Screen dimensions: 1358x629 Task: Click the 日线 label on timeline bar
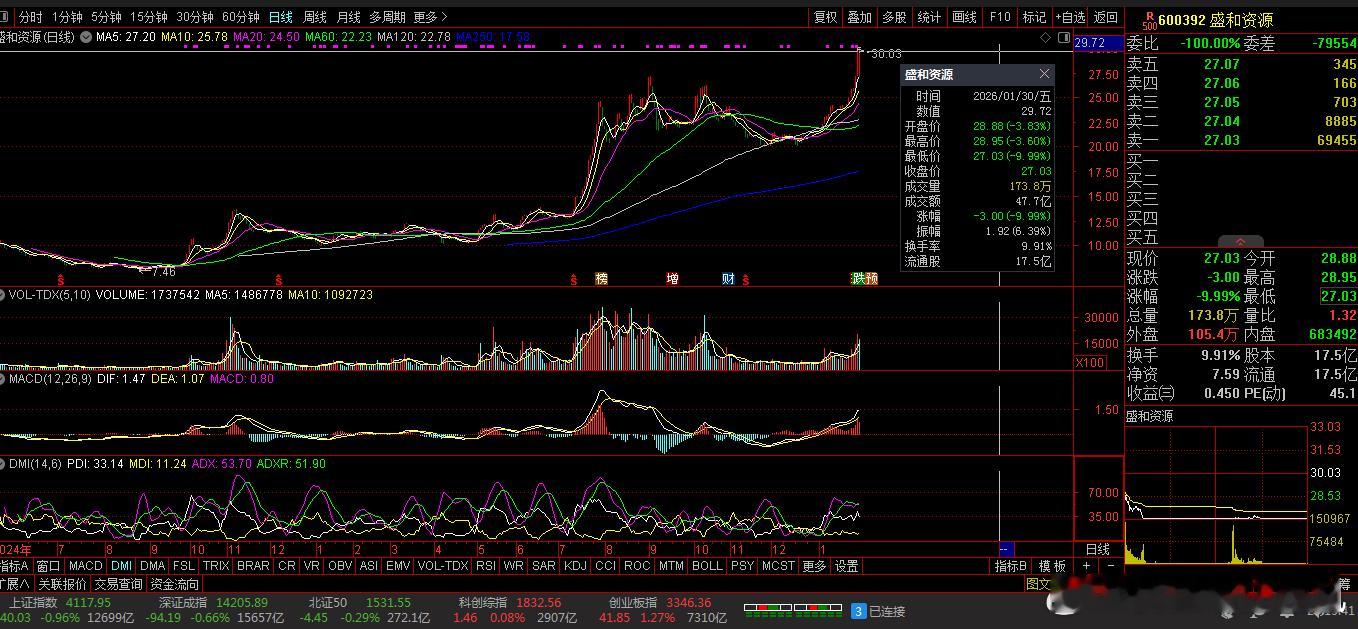[1098, 549]
